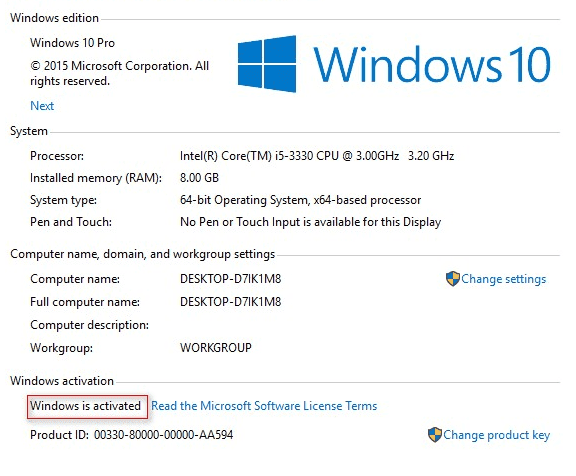Click the Windows 10 logo
This screenshot has height=476, width=576.
394,64
